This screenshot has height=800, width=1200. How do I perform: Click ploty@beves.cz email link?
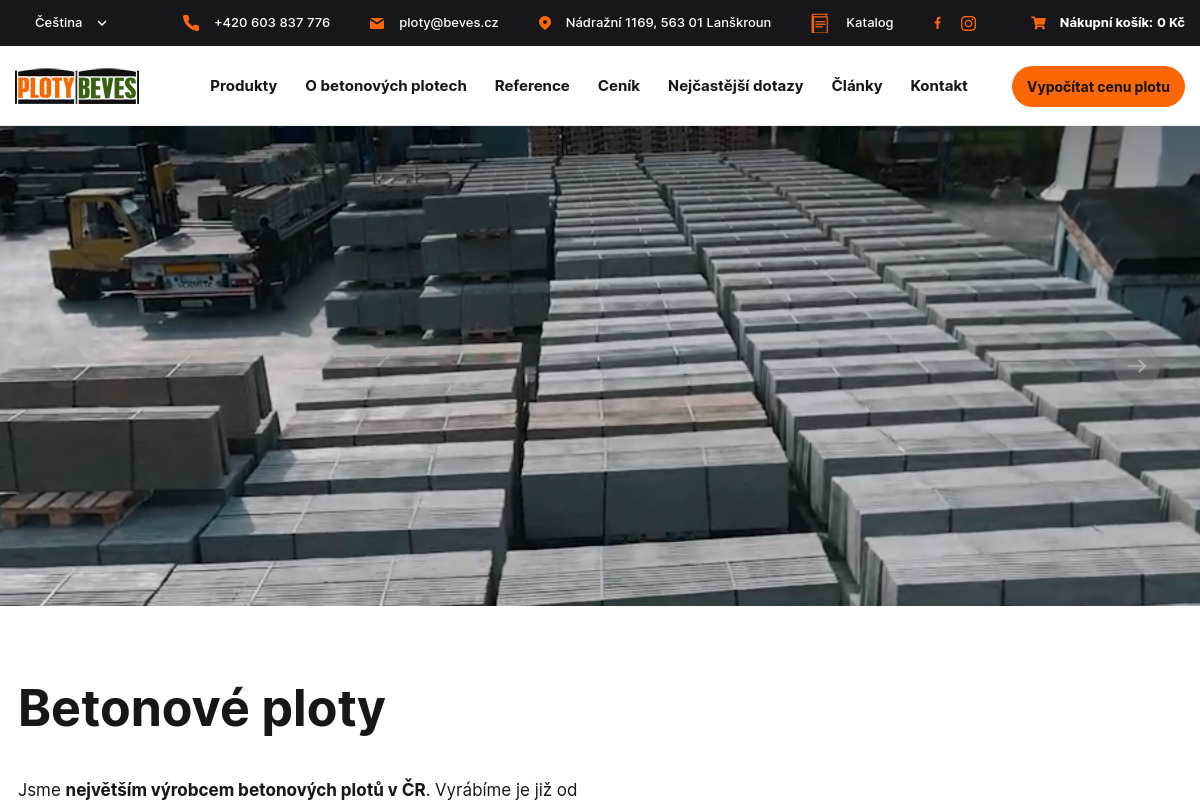click(x=448, y=23)
